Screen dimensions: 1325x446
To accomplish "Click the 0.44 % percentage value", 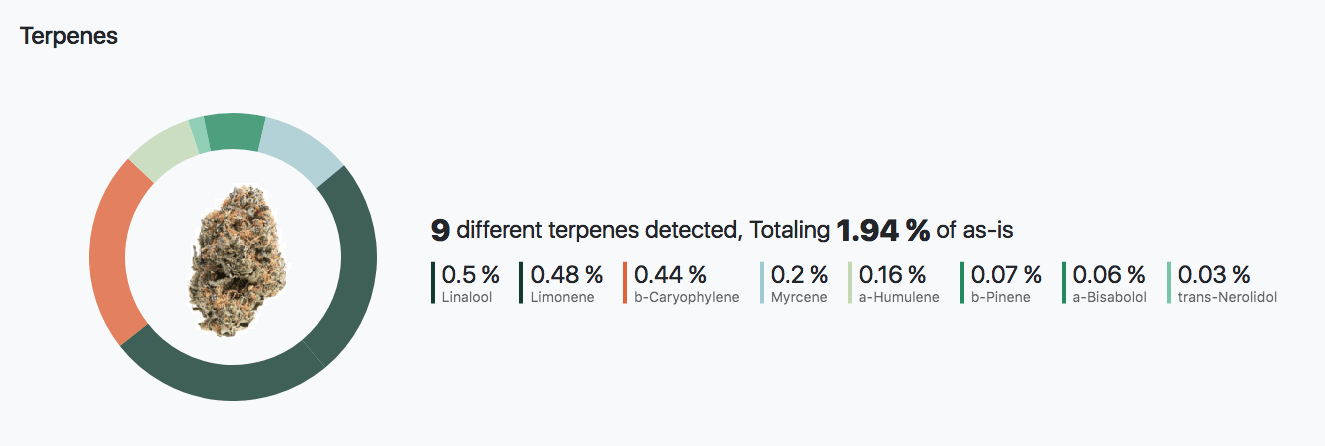I will pos(670,274).
